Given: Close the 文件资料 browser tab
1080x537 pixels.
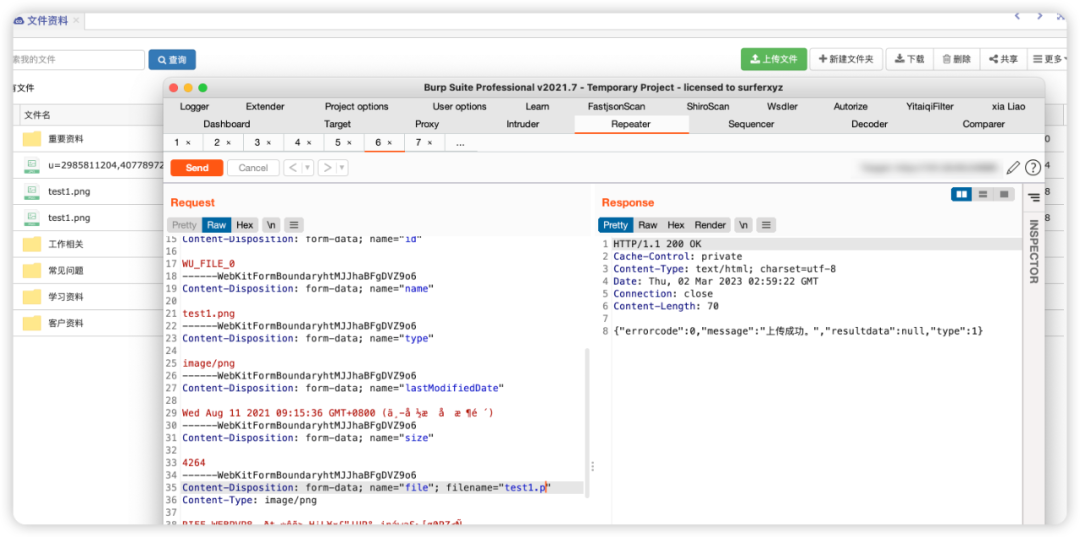Looking at the screenshot, I should tap(76, 21).
